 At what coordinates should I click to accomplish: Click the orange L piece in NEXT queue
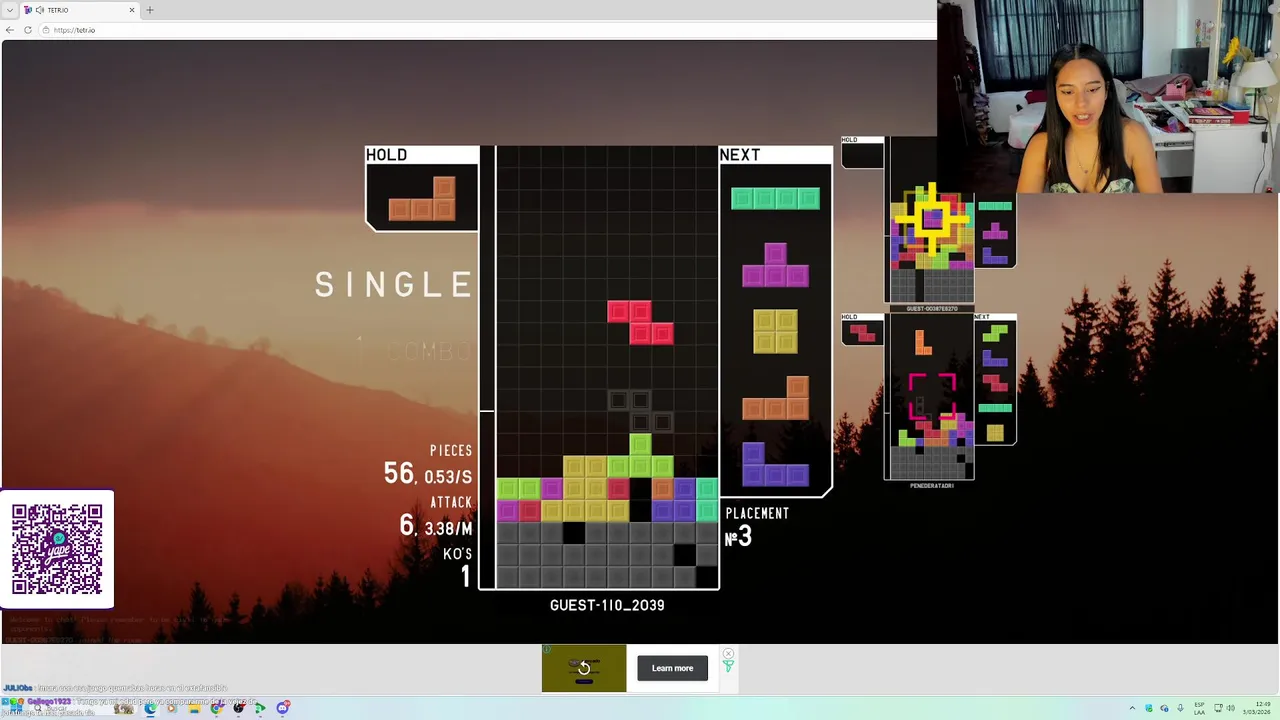coord(775,398)
